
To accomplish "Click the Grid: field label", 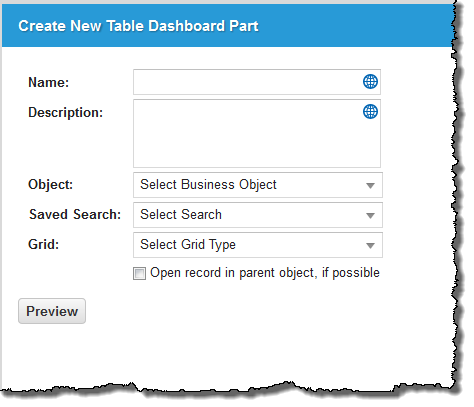I will tap(44, 244).
